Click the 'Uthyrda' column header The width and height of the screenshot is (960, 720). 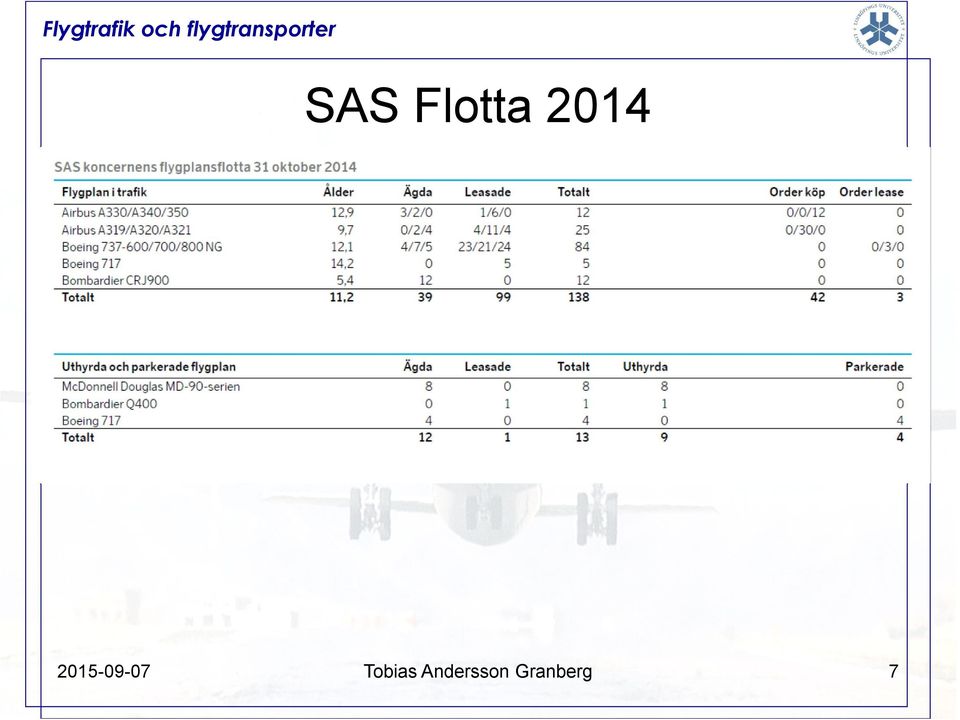pyautogui.click(x=645, y=367)
